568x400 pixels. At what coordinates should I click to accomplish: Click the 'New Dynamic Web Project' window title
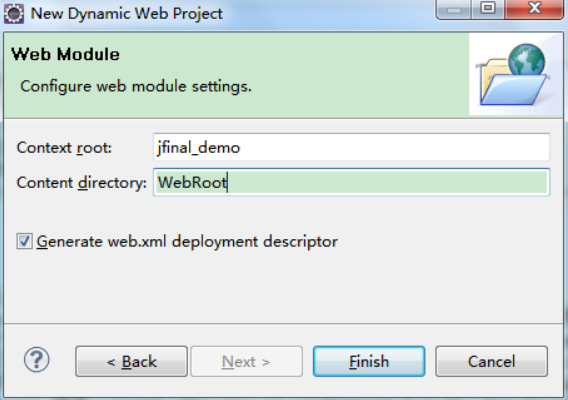coord(126,14)
